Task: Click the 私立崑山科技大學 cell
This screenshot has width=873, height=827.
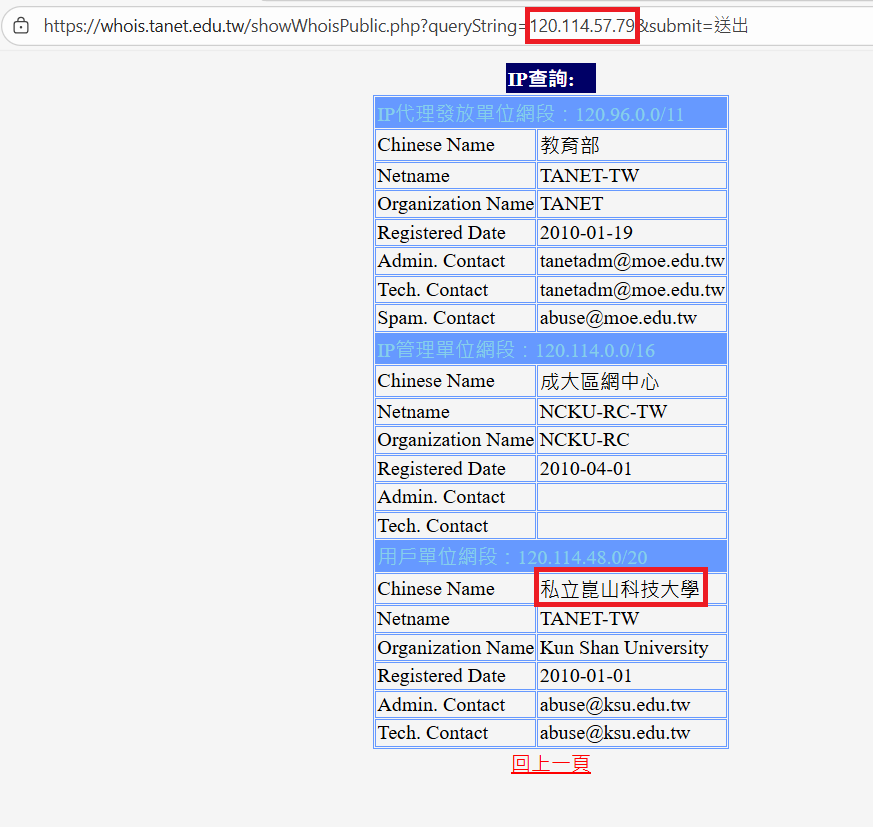Action: (631, 589)
